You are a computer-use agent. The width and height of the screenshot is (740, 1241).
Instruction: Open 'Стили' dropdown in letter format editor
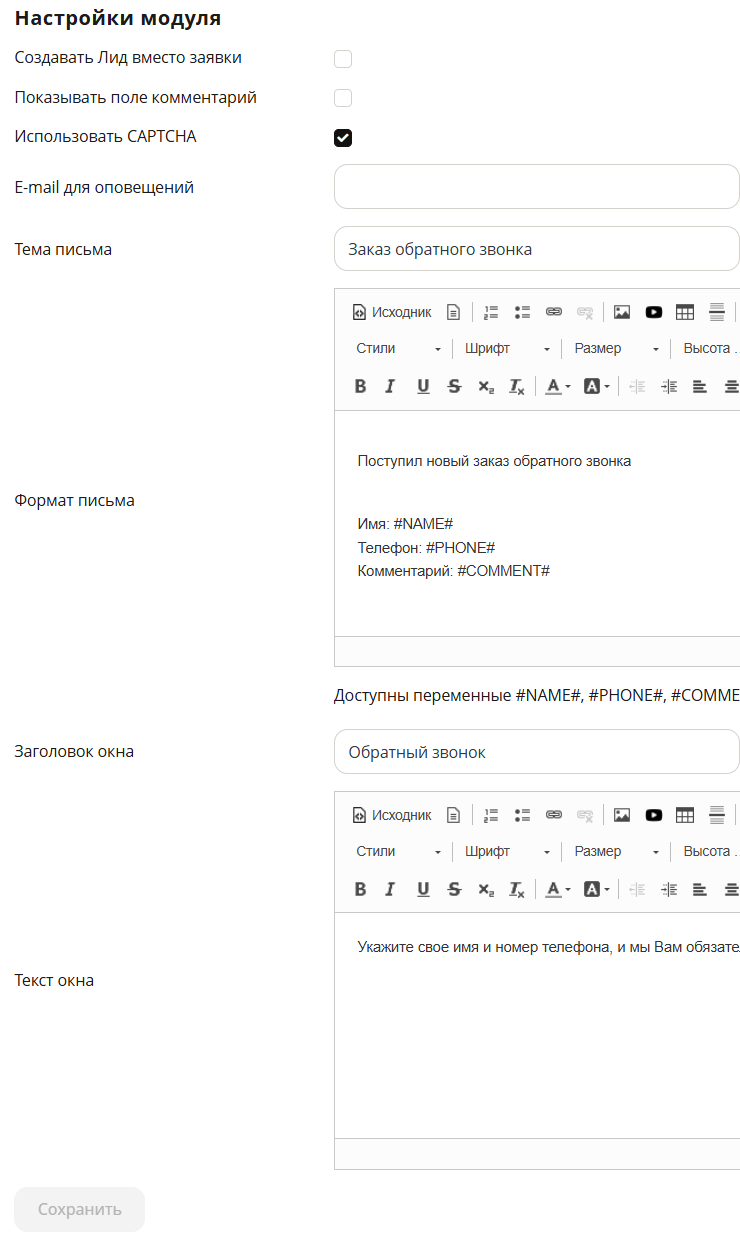399,349
